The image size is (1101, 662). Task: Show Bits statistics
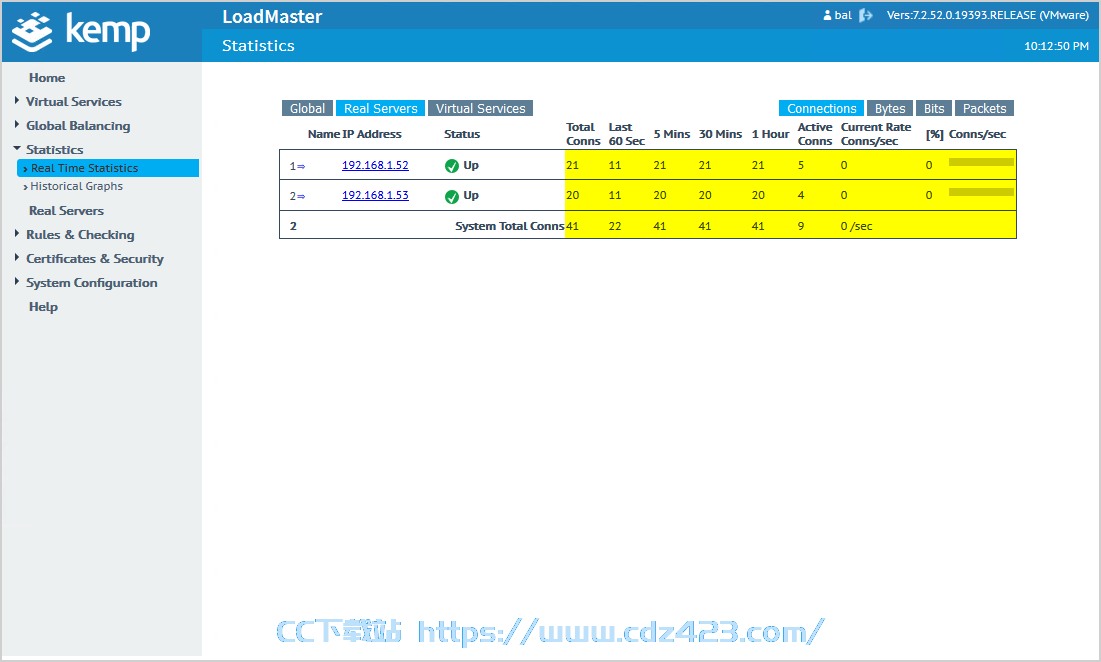coord(934,108)
